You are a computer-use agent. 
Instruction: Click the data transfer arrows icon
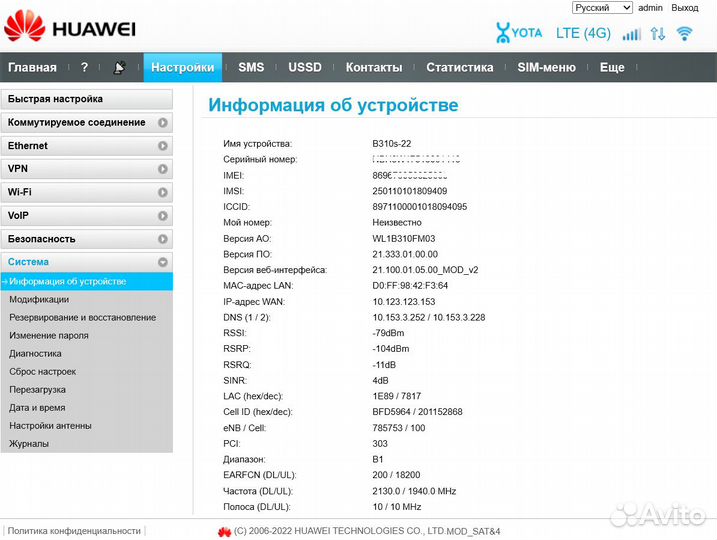coord(658,33)
